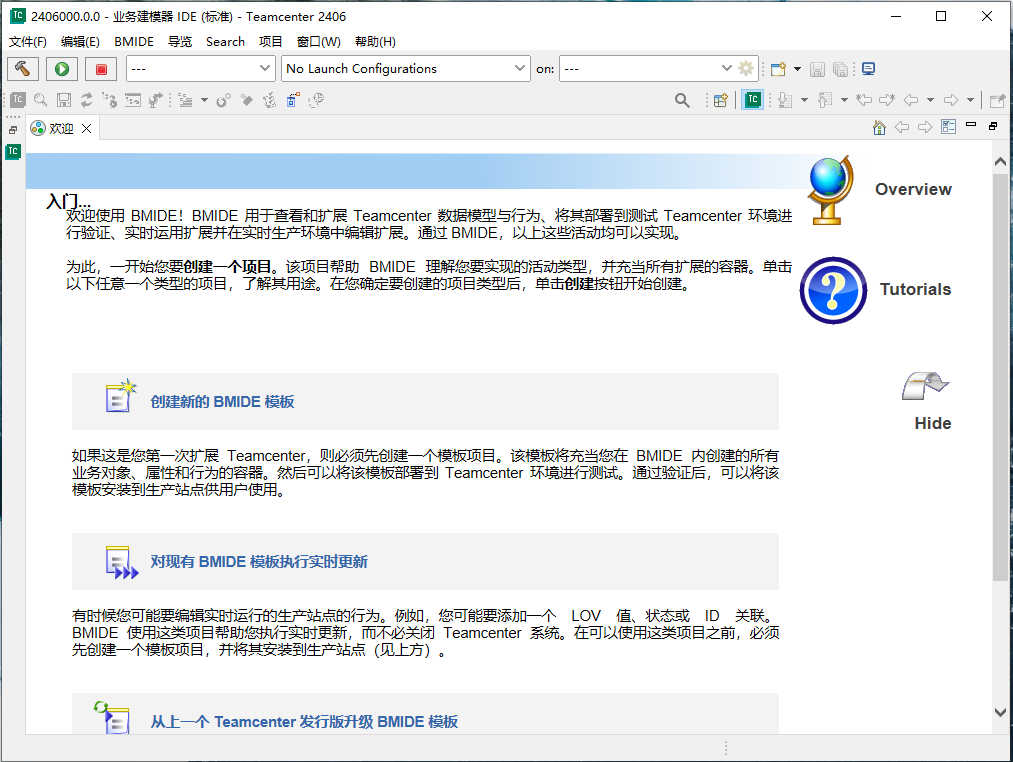Open the 项目 menu
Viewport: 1013px width, 762px height.
[271, 41]
